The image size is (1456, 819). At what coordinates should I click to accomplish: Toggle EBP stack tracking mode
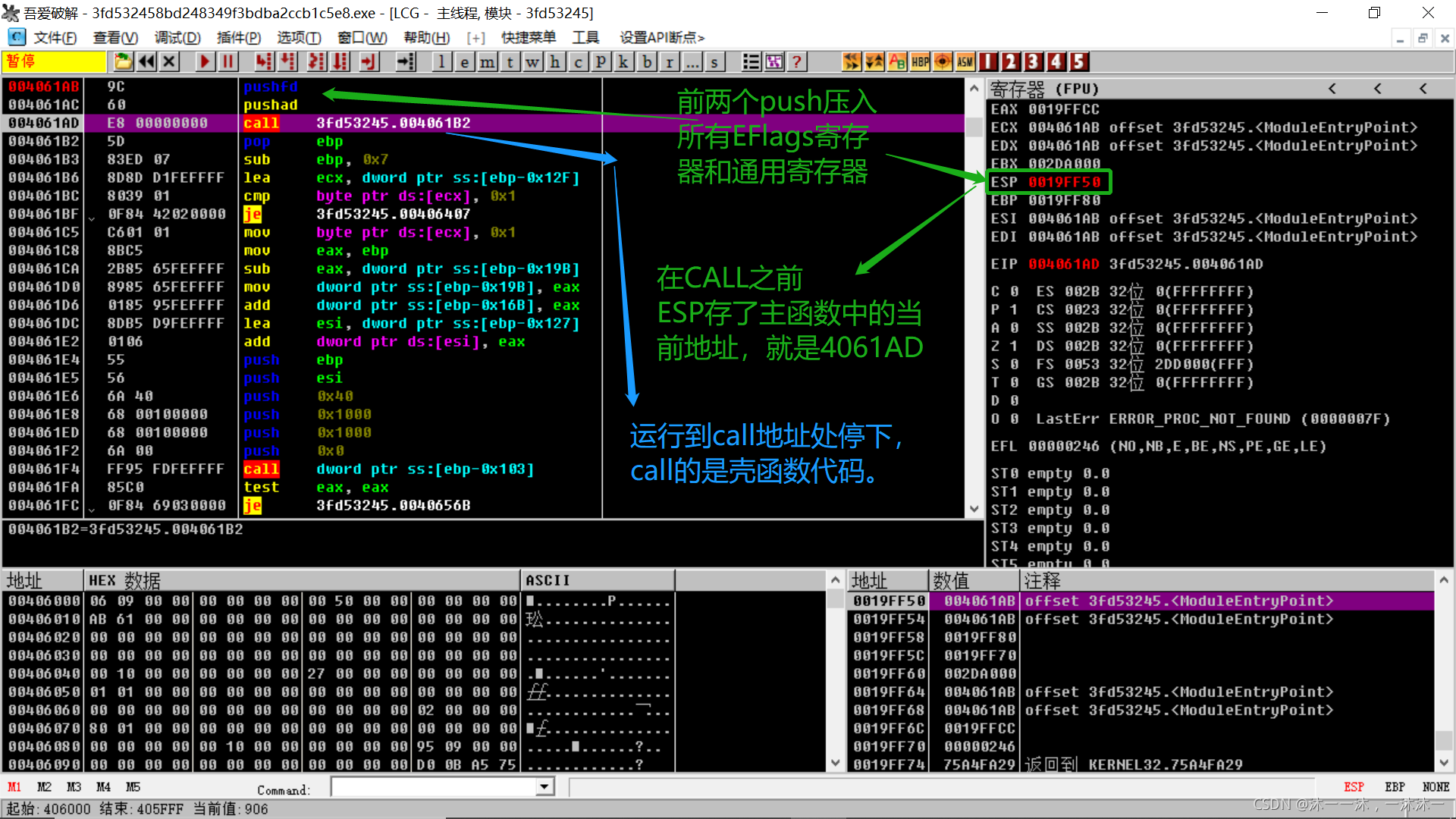point(1394,787)
